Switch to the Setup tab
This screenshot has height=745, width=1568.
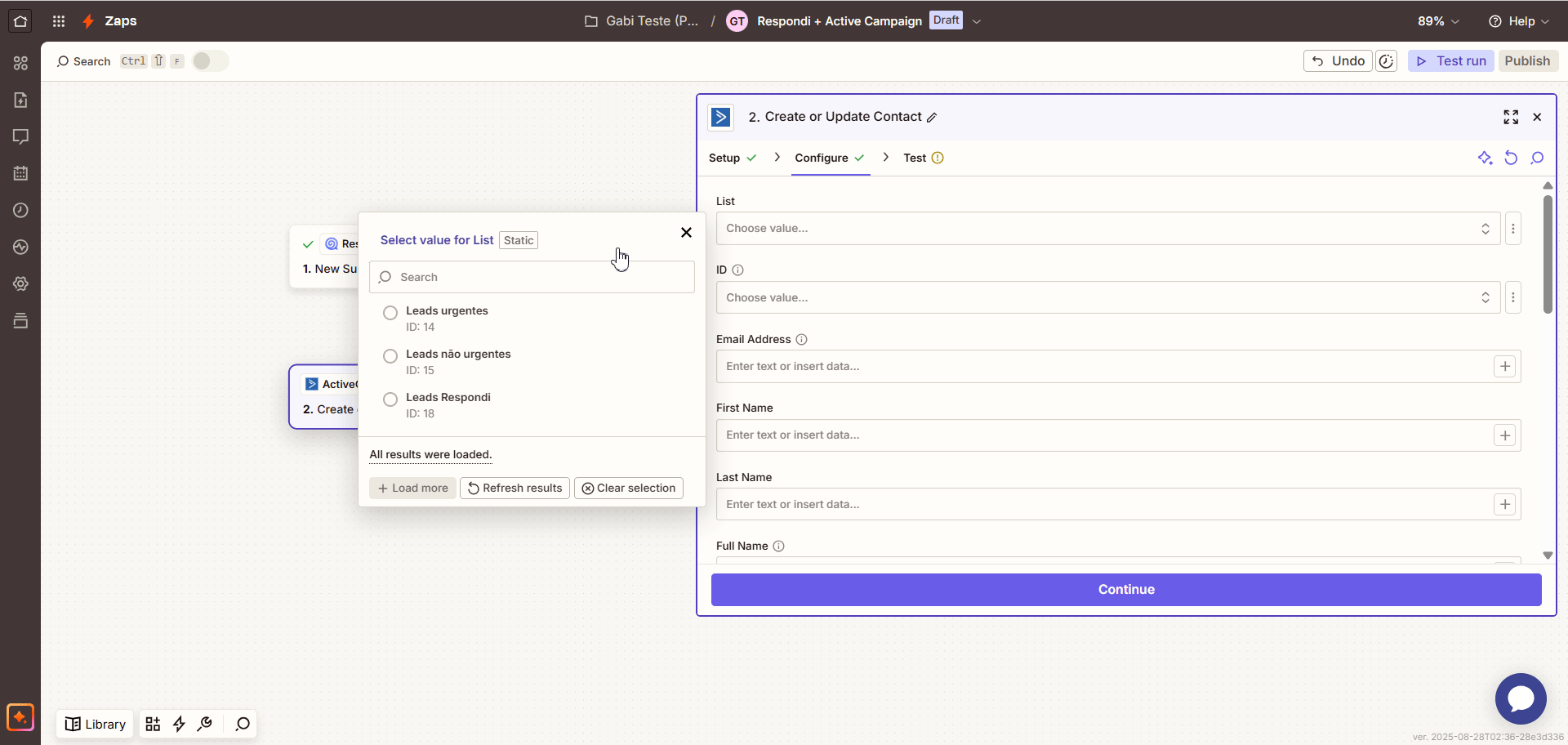coord(733,158)
